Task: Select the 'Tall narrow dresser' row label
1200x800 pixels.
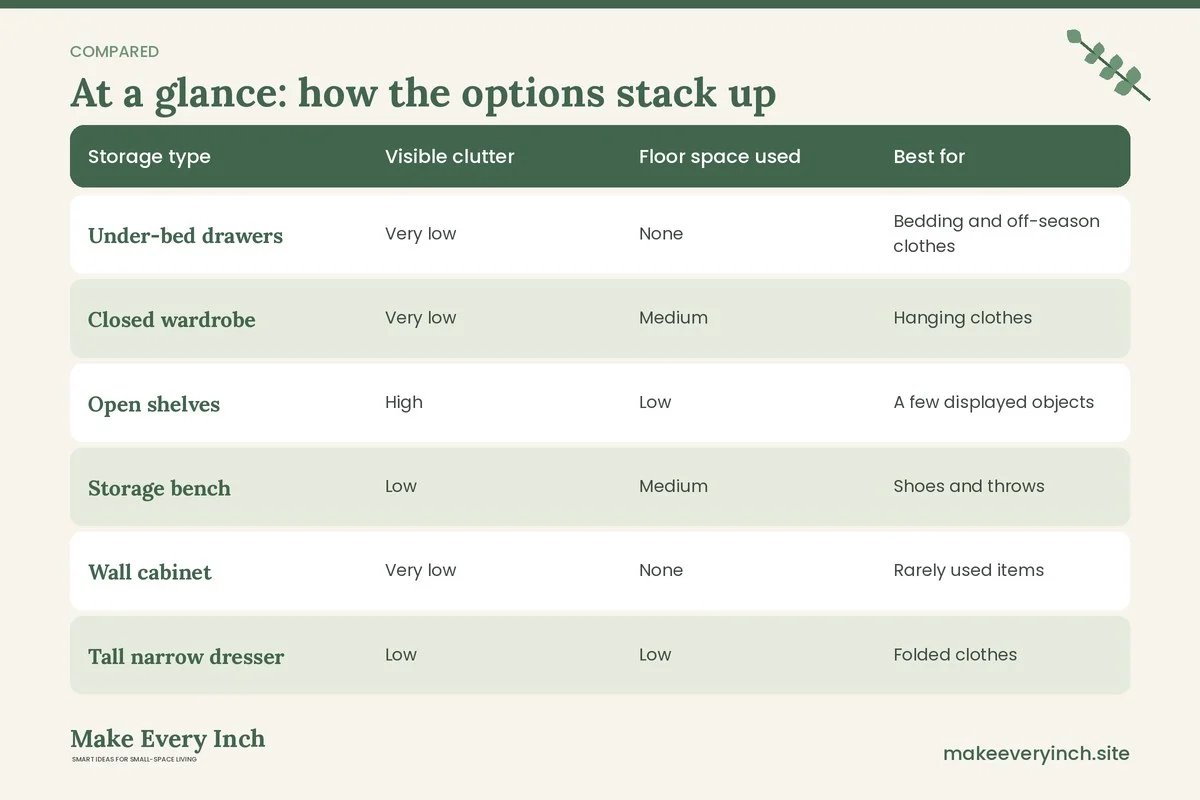Action: click(186, 657)
